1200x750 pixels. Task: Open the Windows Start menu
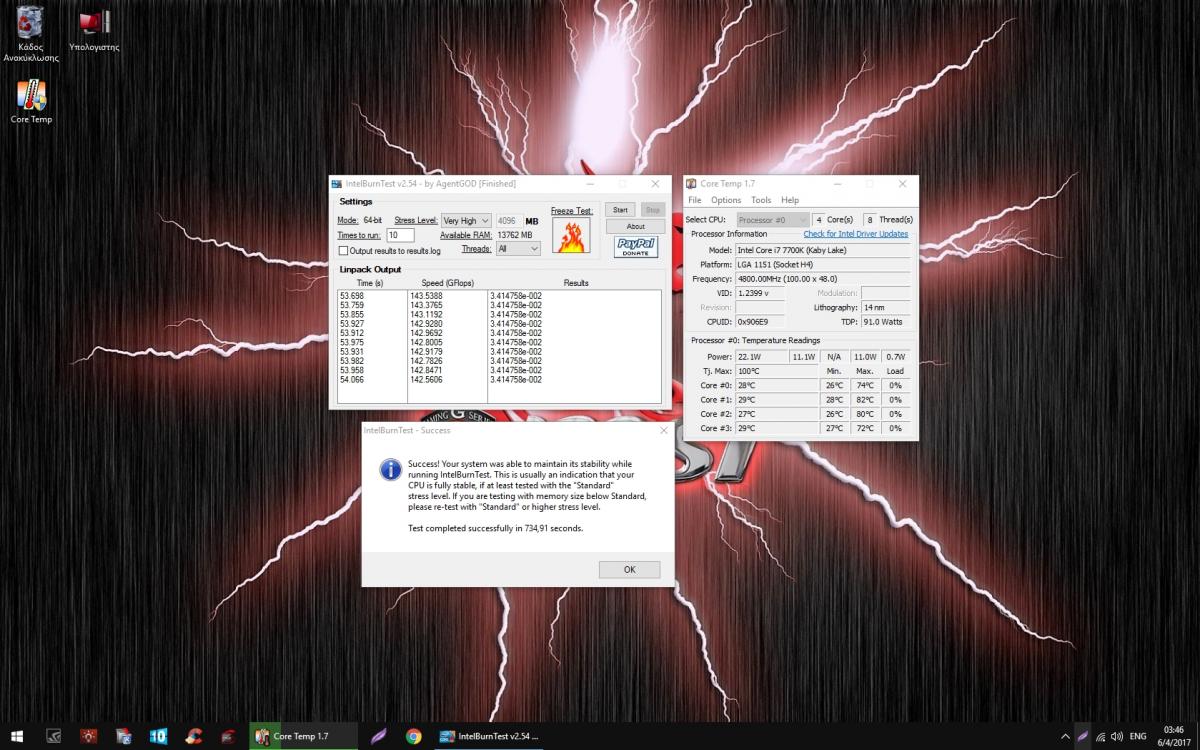pos(17,736)
